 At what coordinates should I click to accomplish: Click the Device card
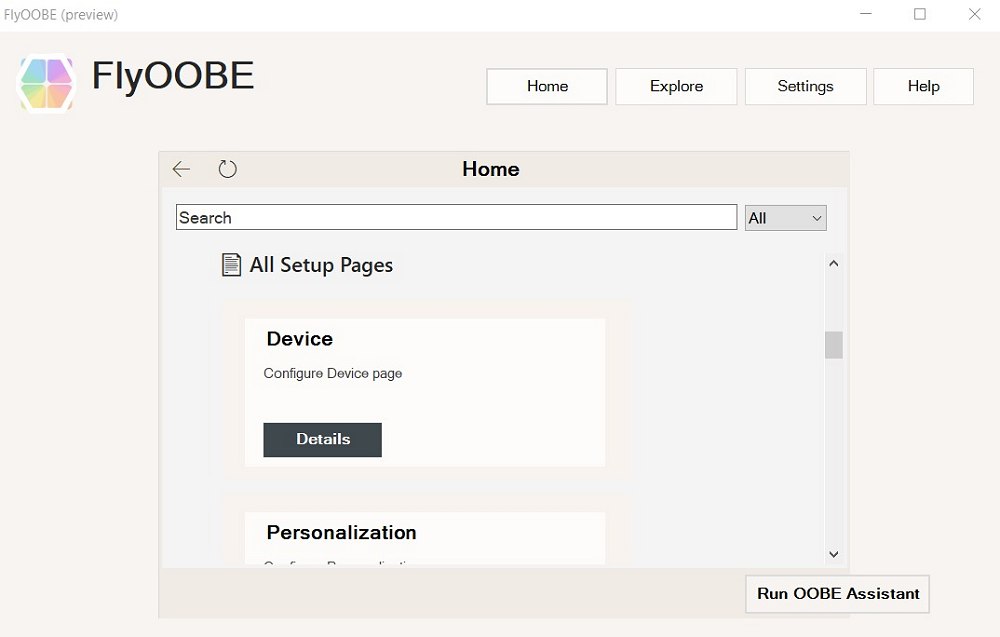[424, 391]
